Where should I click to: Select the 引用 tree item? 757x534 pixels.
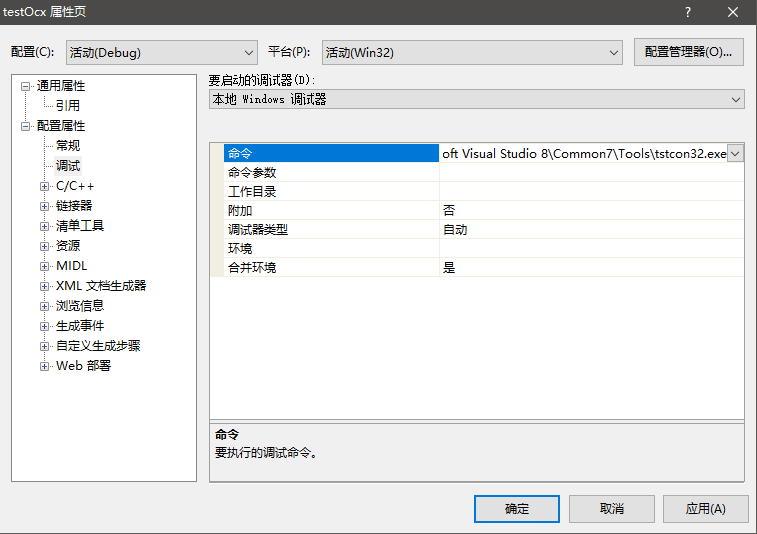(x=68, y=105)
